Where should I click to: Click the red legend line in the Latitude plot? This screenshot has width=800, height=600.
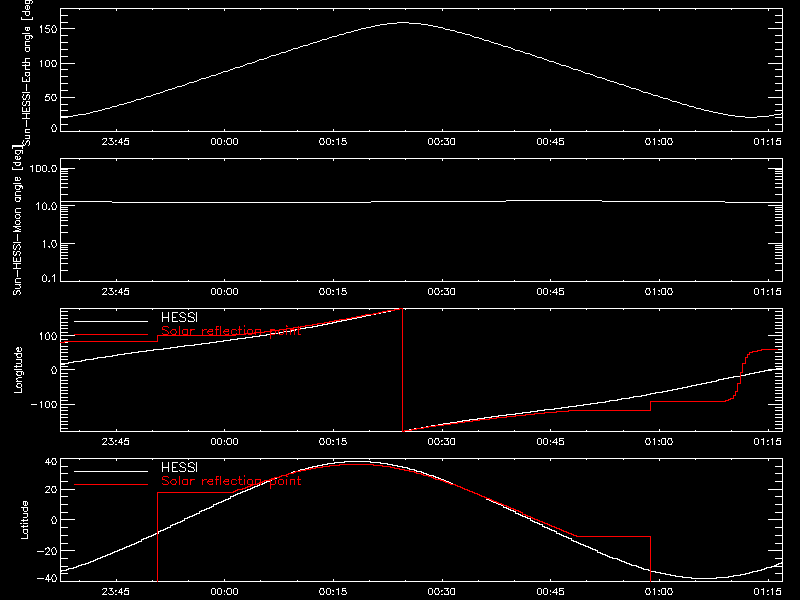111,485
